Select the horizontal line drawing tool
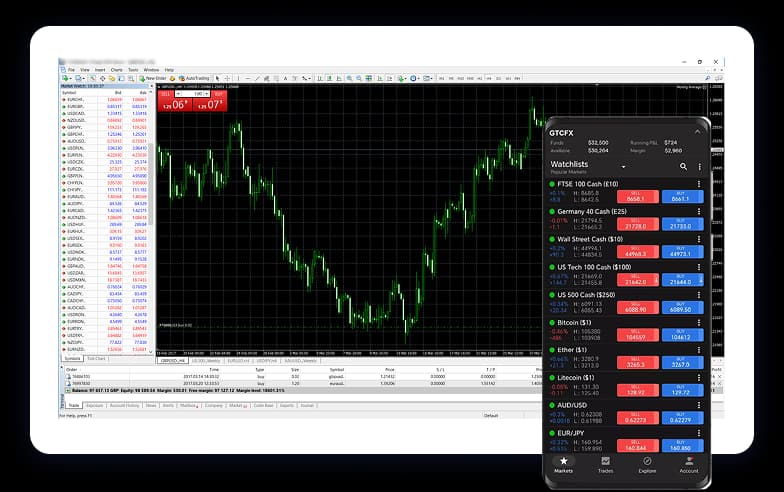The width and height of the screenshot is (784, 492). click(248, 78)
